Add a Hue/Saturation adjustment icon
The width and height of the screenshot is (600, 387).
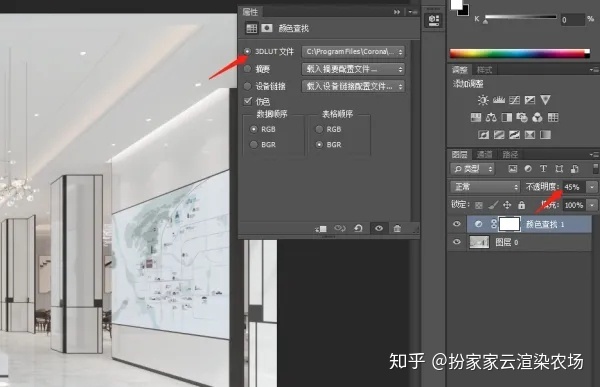[x=476, y=117]
